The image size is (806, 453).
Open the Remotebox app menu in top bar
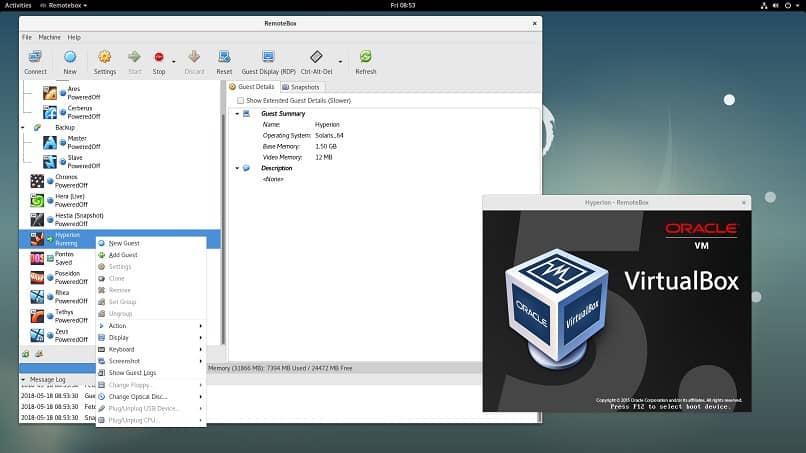pyautogui.click(x=64, y=5)
